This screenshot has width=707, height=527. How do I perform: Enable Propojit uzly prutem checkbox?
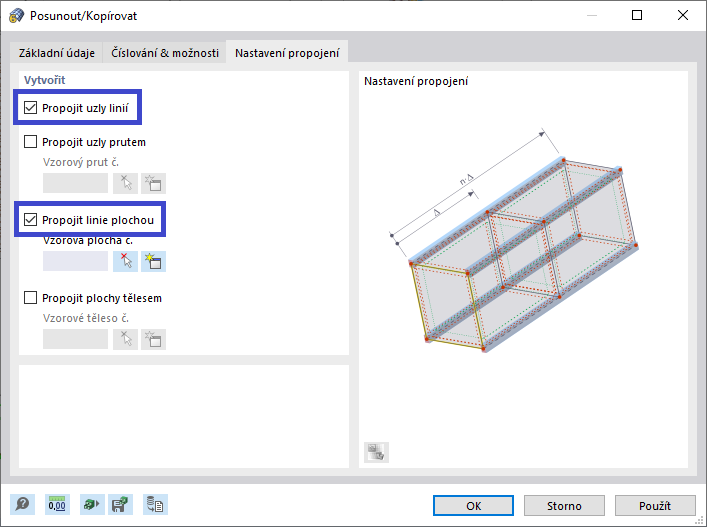[30, 142]
